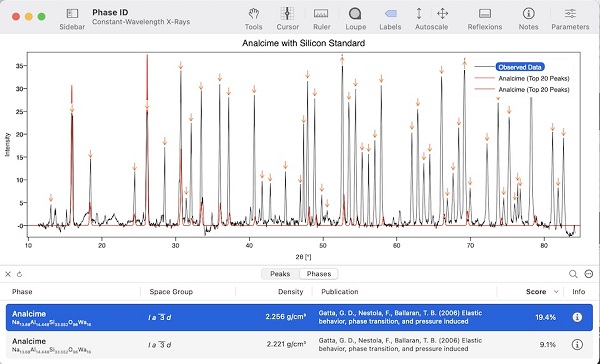This screenshot has height=364, width=600.
Task: Enable the Loupe magnifier
Action: click(x=355, y=14)
